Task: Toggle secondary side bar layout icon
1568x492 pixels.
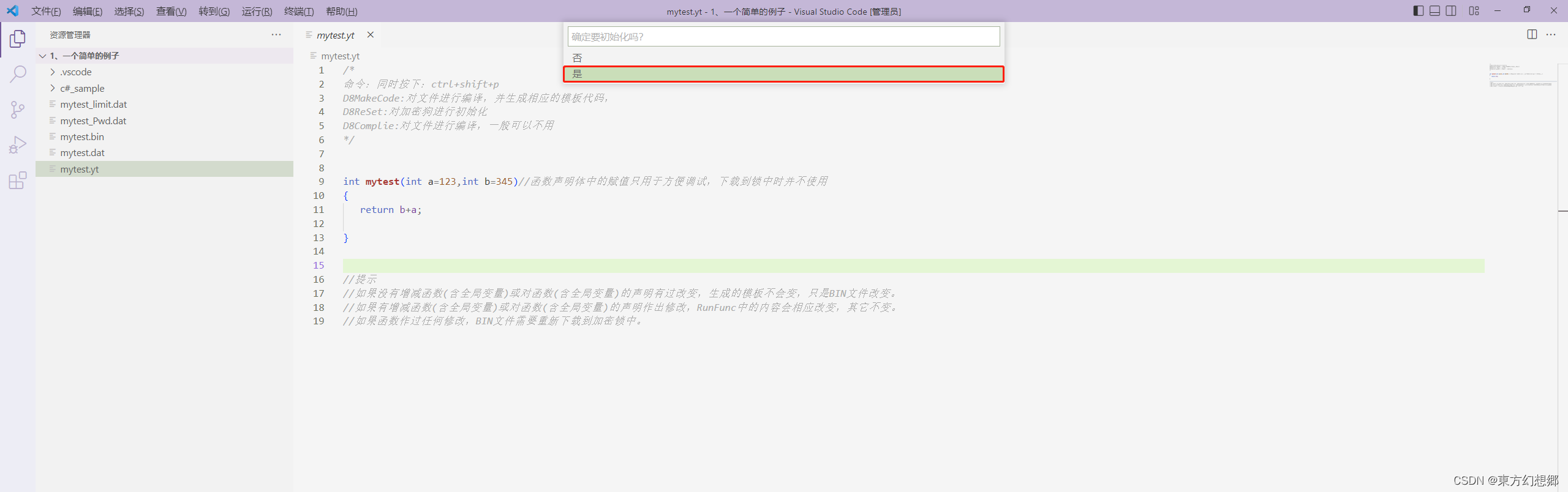Action: (x=1451, y=11)
